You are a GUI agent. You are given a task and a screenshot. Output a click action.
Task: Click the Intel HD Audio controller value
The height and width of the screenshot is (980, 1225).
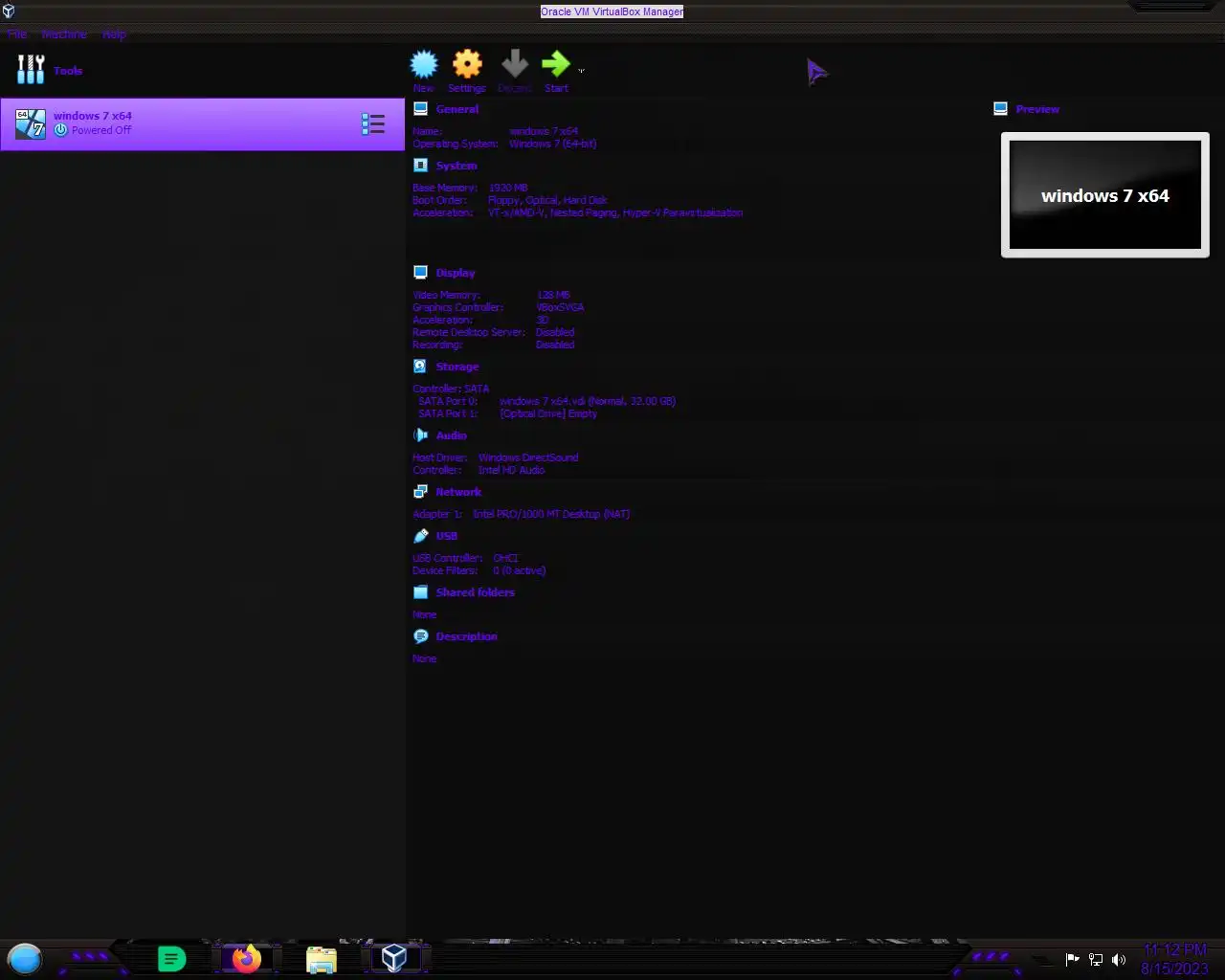click(511, 470)
